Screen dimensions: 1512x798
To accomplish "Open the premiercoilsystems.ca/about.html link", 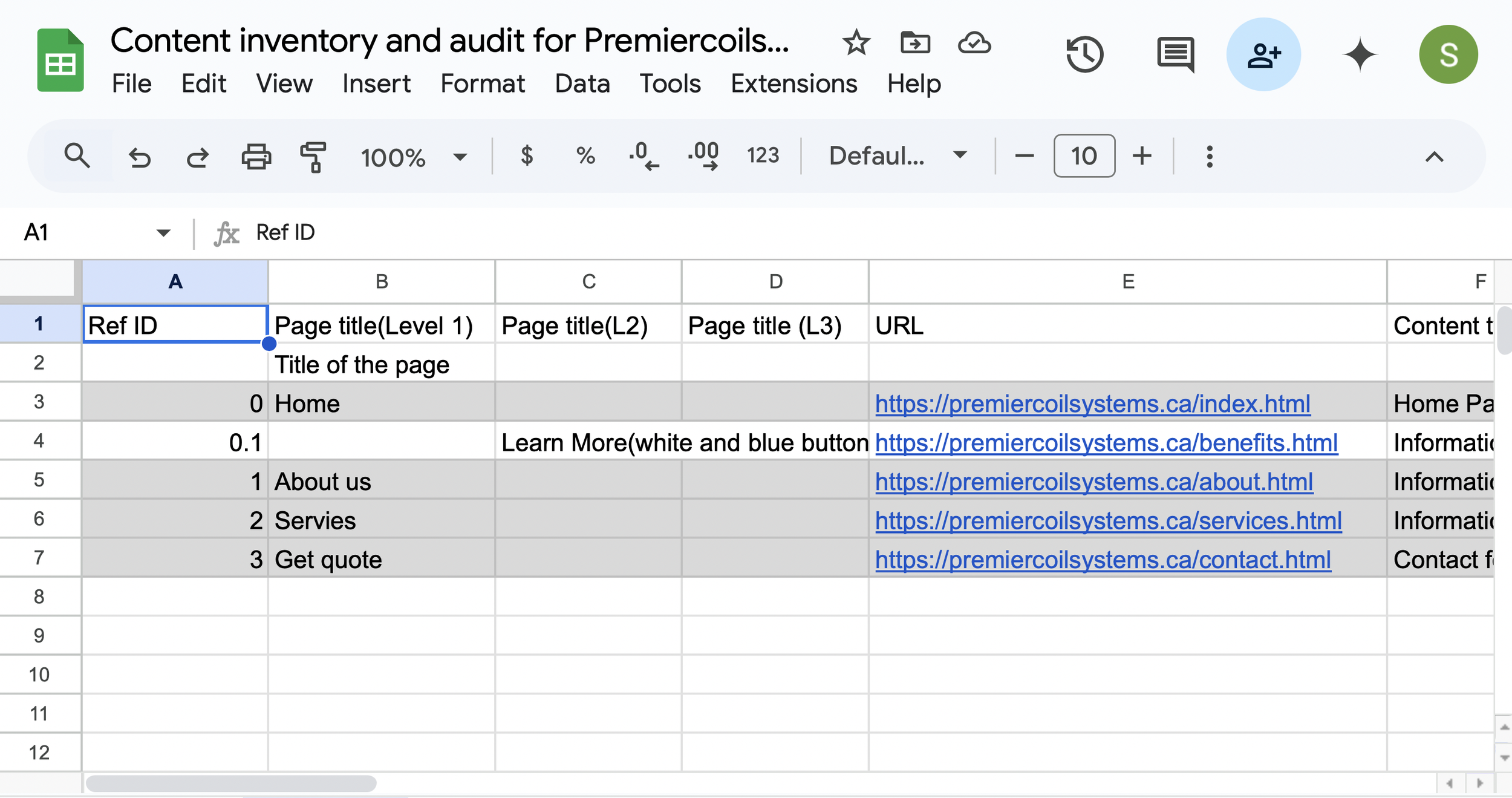I will click(x=1093, y=482).
